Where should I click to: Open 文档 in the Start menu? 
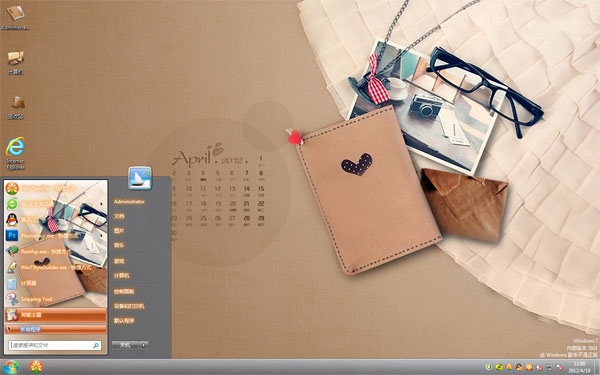pos(119,216)
